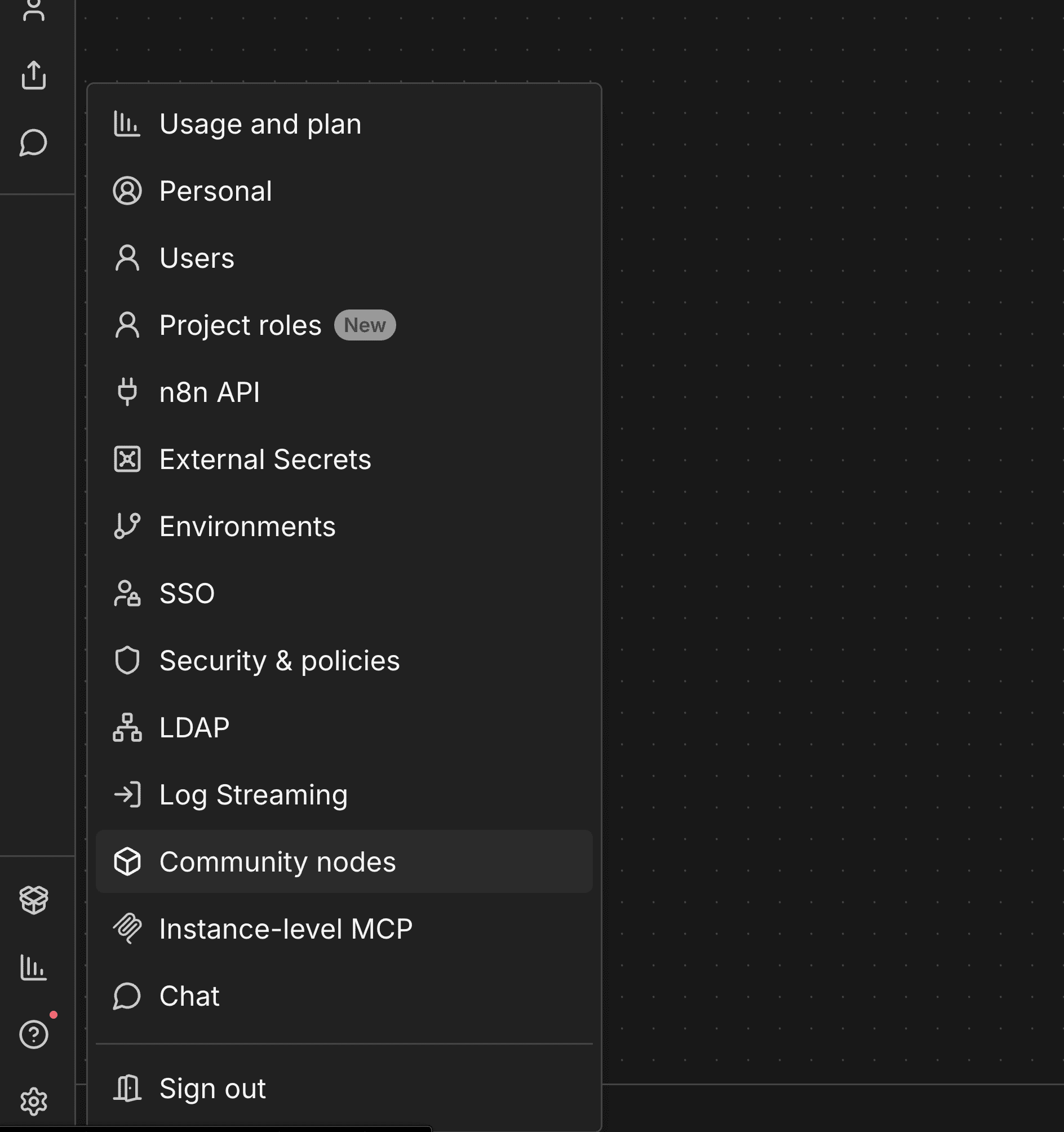Select Project roles from the menu
The height and width of the screenshot is (1132, 1064).
pos(240,325)
